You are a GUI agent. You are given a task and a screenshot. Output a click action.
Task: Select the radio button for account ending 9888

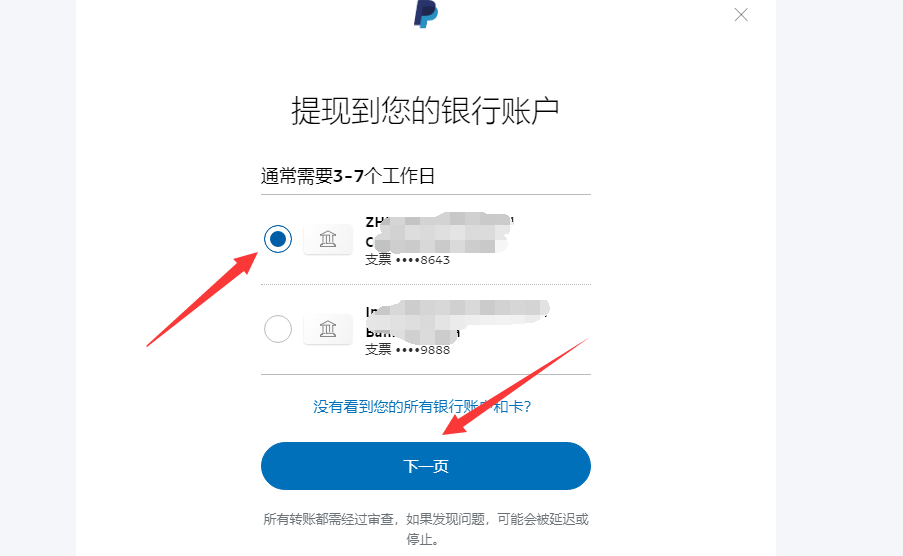click(x=278, y=329)
